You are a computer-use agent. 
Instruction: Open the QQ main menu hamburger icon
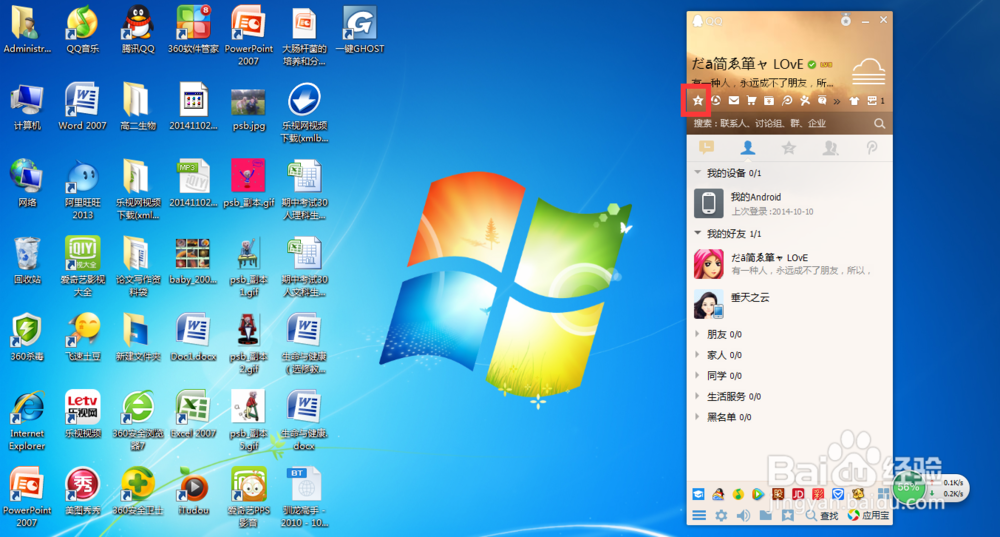pos(699,515)
